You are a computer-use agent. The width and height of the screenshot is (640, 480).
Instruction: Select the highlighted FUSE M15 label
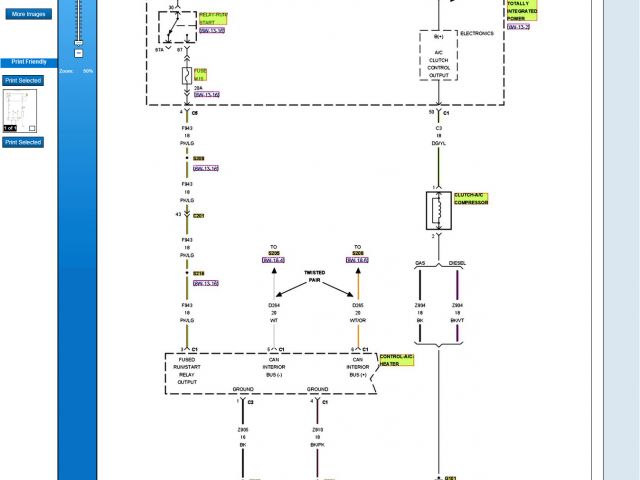pyautogui.click(x=200, y=73)
